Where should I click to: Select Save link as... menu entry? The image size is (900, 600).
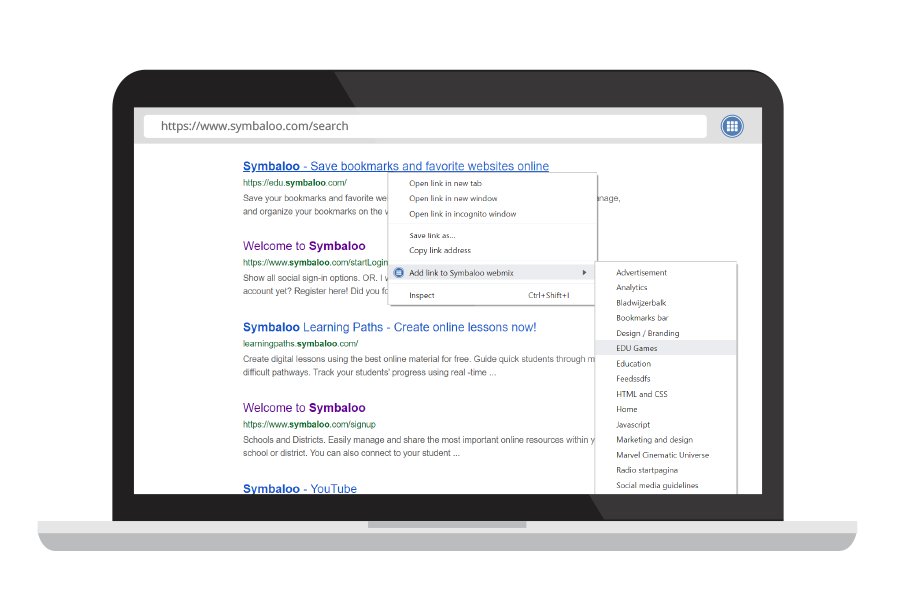pos(432,235)
